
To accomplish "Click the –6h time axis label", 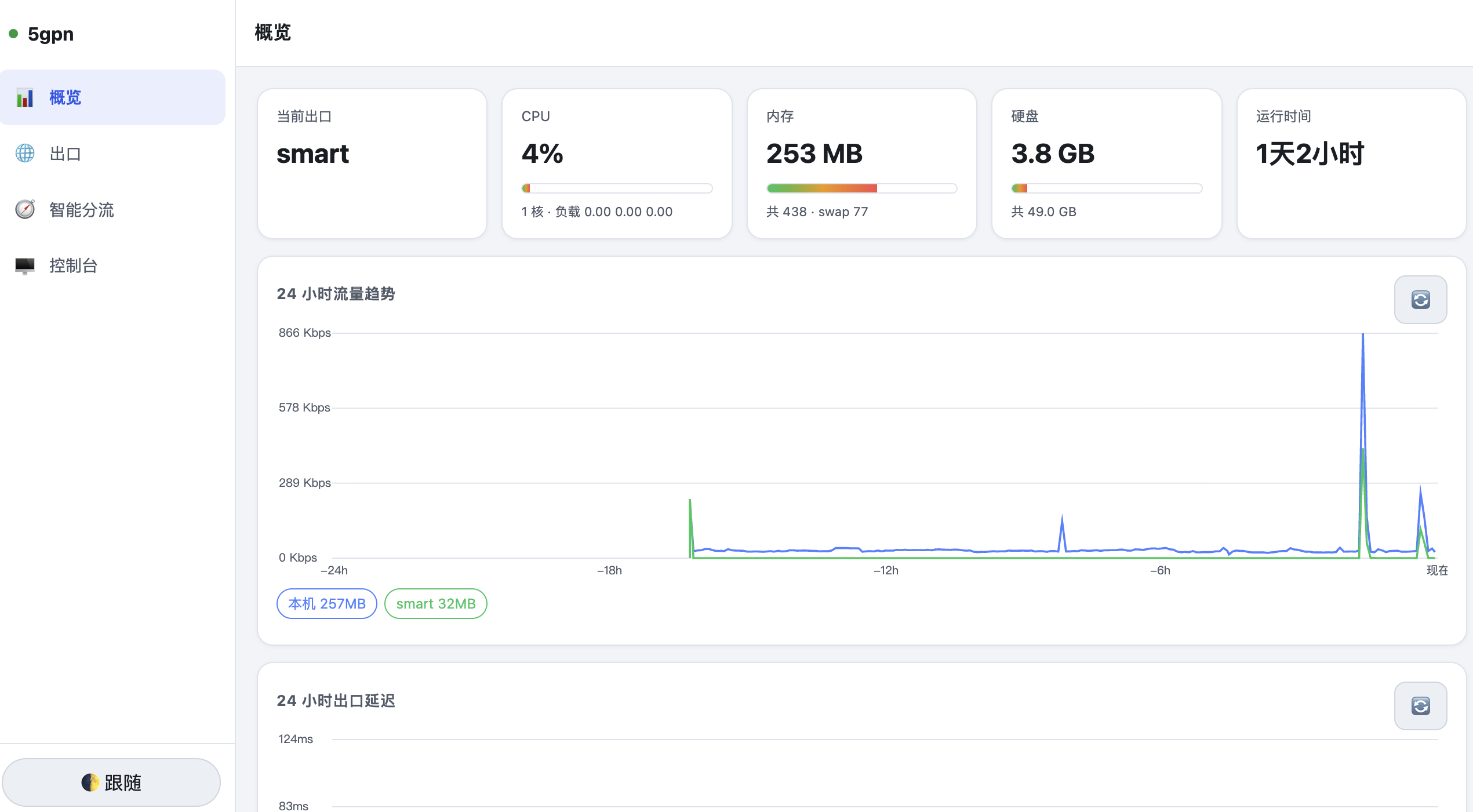I will (x=1160, y=570).
